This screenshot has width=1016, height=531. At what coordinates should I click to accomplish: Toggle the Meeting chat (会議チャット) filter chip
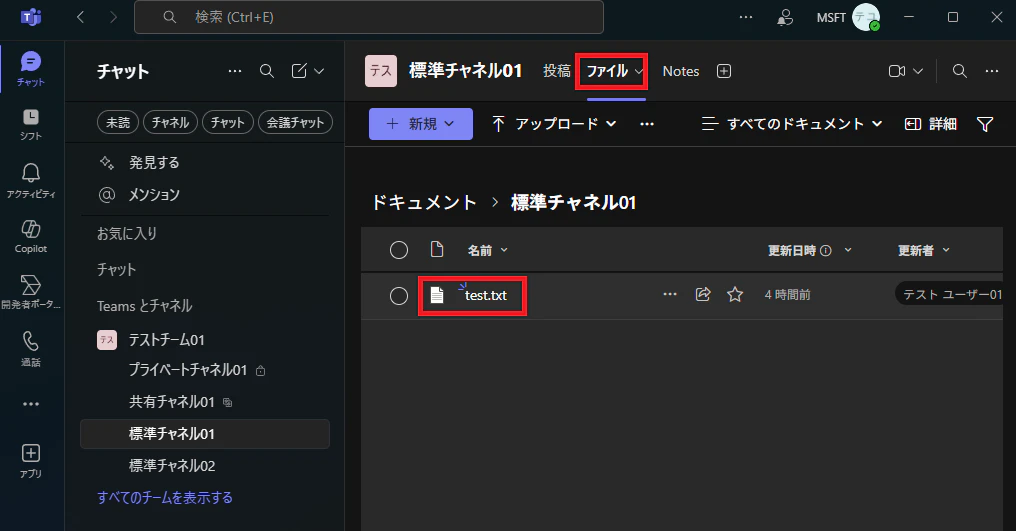[295, 122]
